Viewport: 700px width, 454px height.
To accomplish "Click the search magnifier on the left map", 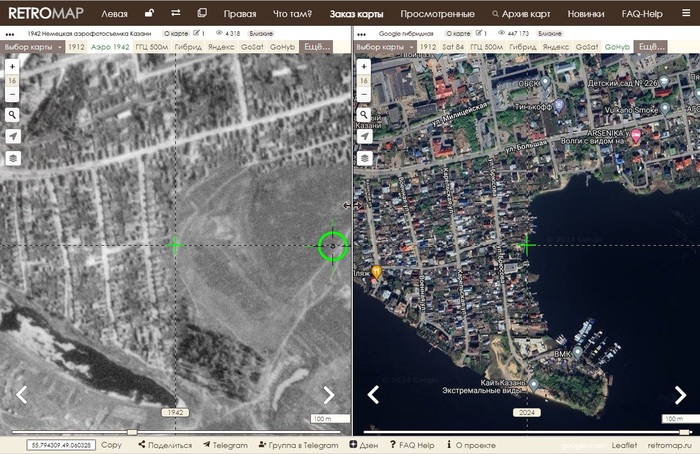I will click(x=12, y=115).
